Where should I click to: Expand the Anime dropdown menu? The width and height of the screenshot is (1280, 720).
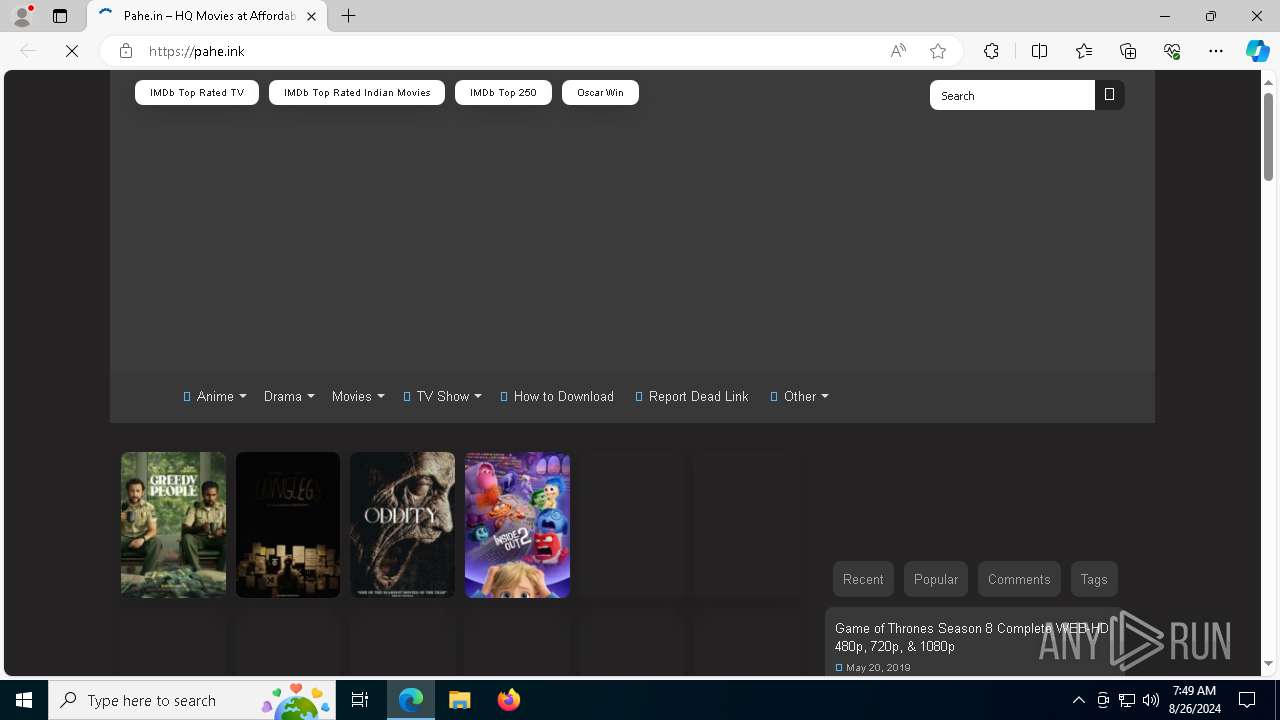[x=215, y=396]
